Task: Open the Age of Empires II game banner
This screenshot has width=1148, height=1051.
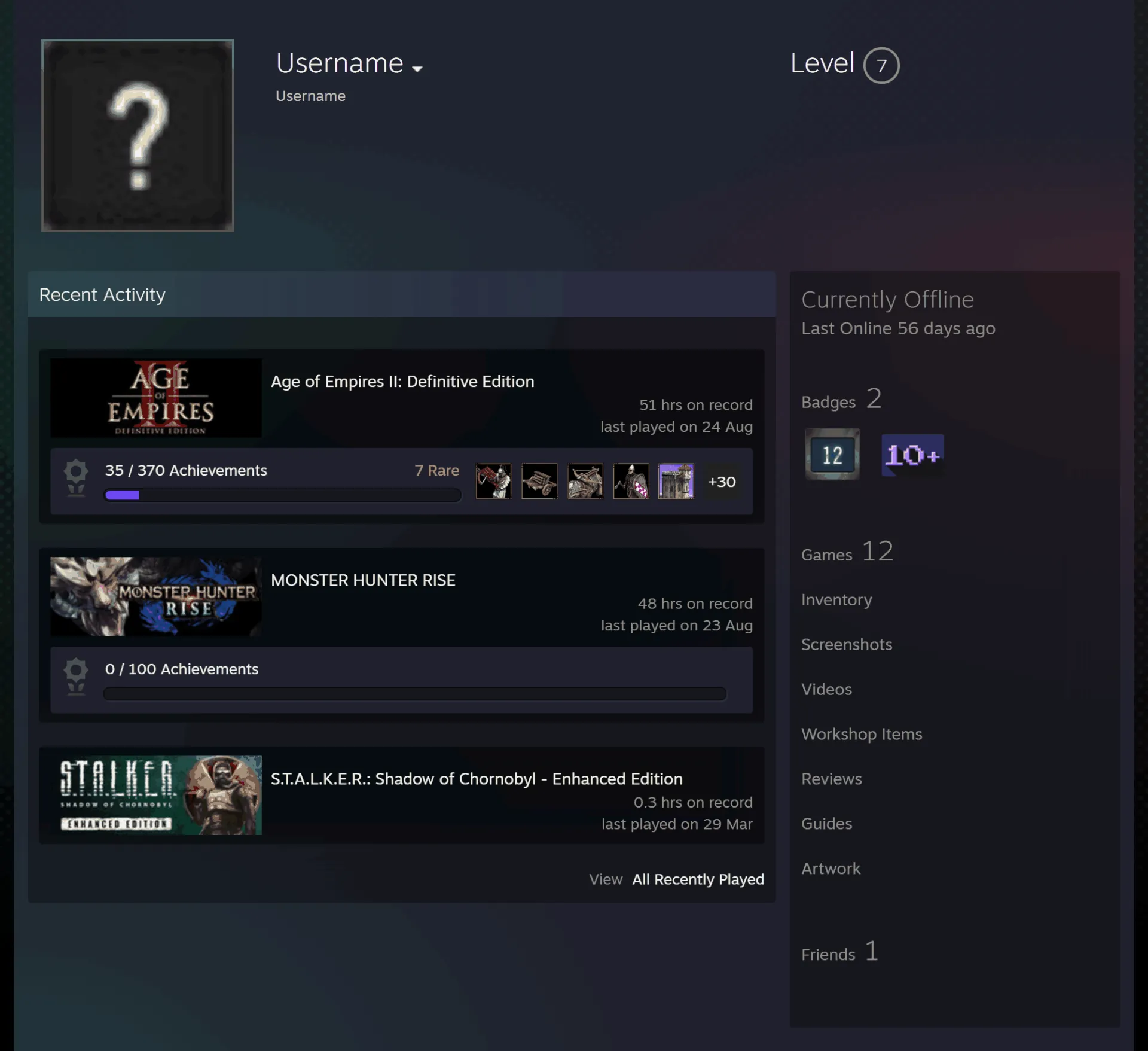Action: coord(156,398)
